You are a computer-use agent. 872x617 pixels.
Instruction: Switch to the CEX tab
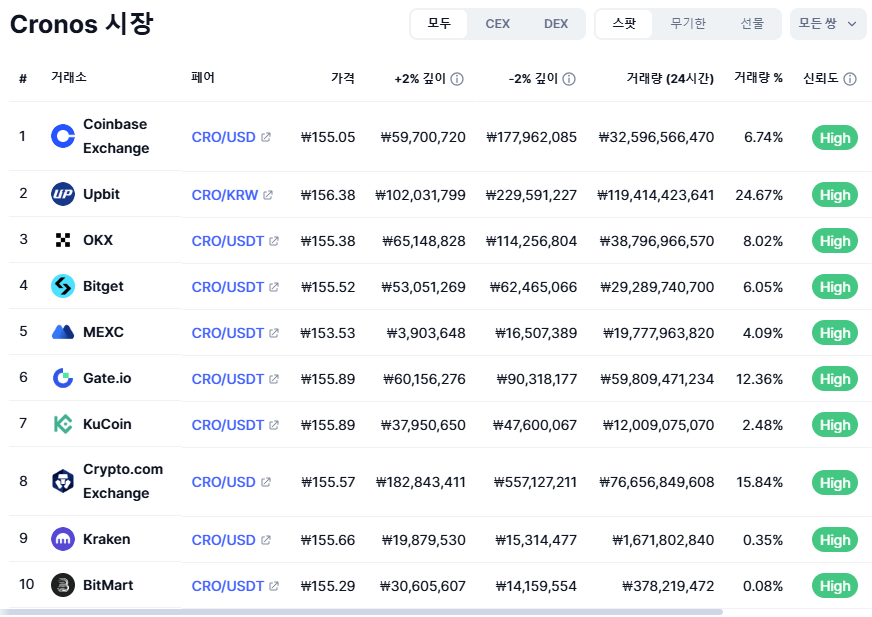click(497, 24)
